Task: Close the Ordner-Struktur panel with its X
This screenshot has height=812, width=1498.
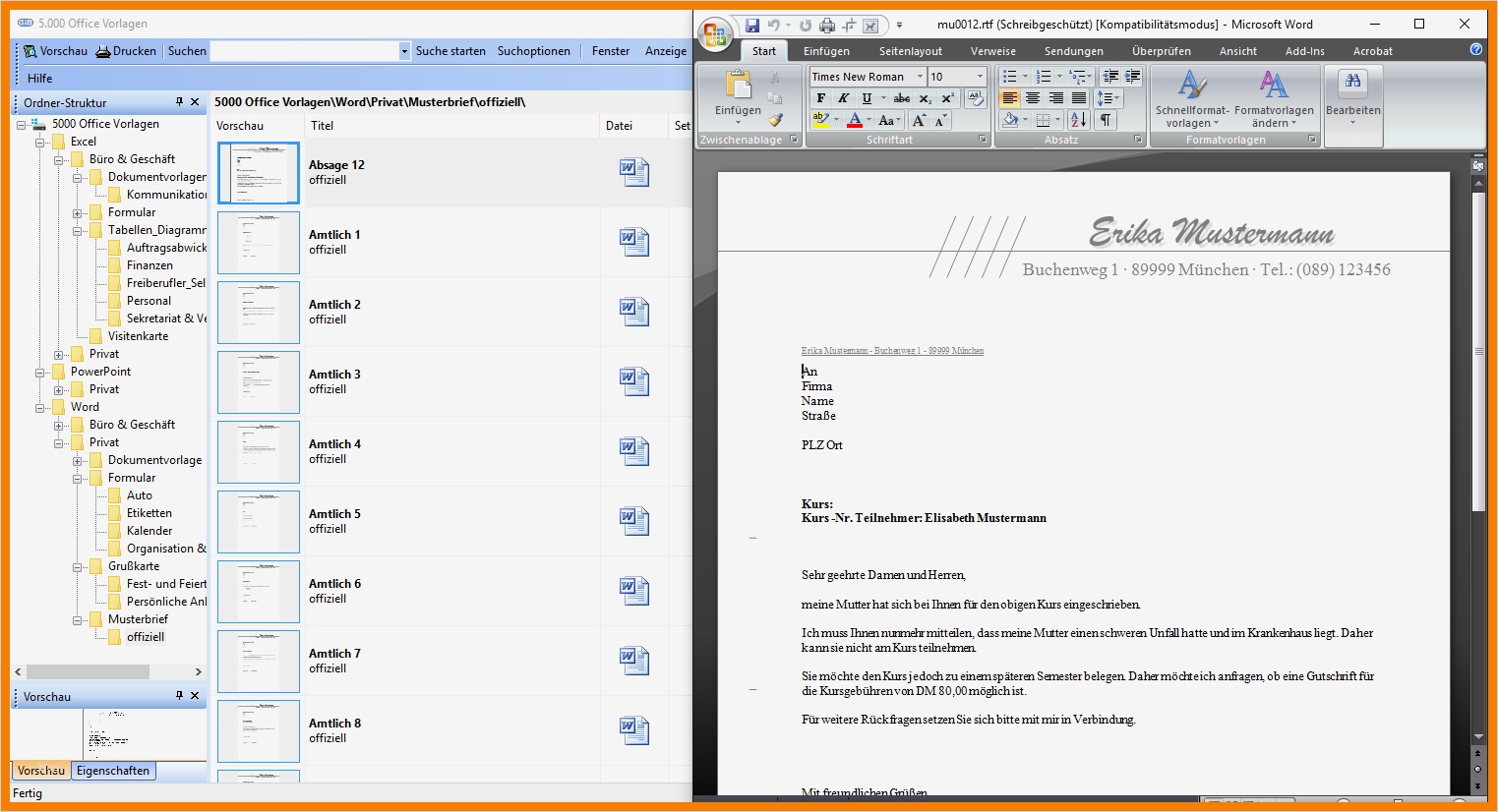Action: point(195,102)
